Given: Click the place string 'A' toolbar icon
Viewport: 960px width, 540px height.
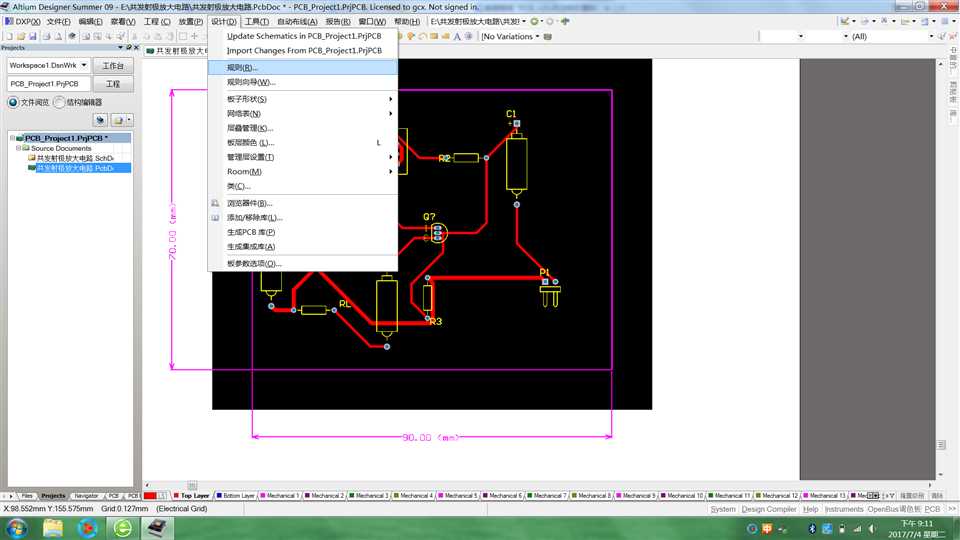Looking at the screenshot, I should click(x=457, y=37).
